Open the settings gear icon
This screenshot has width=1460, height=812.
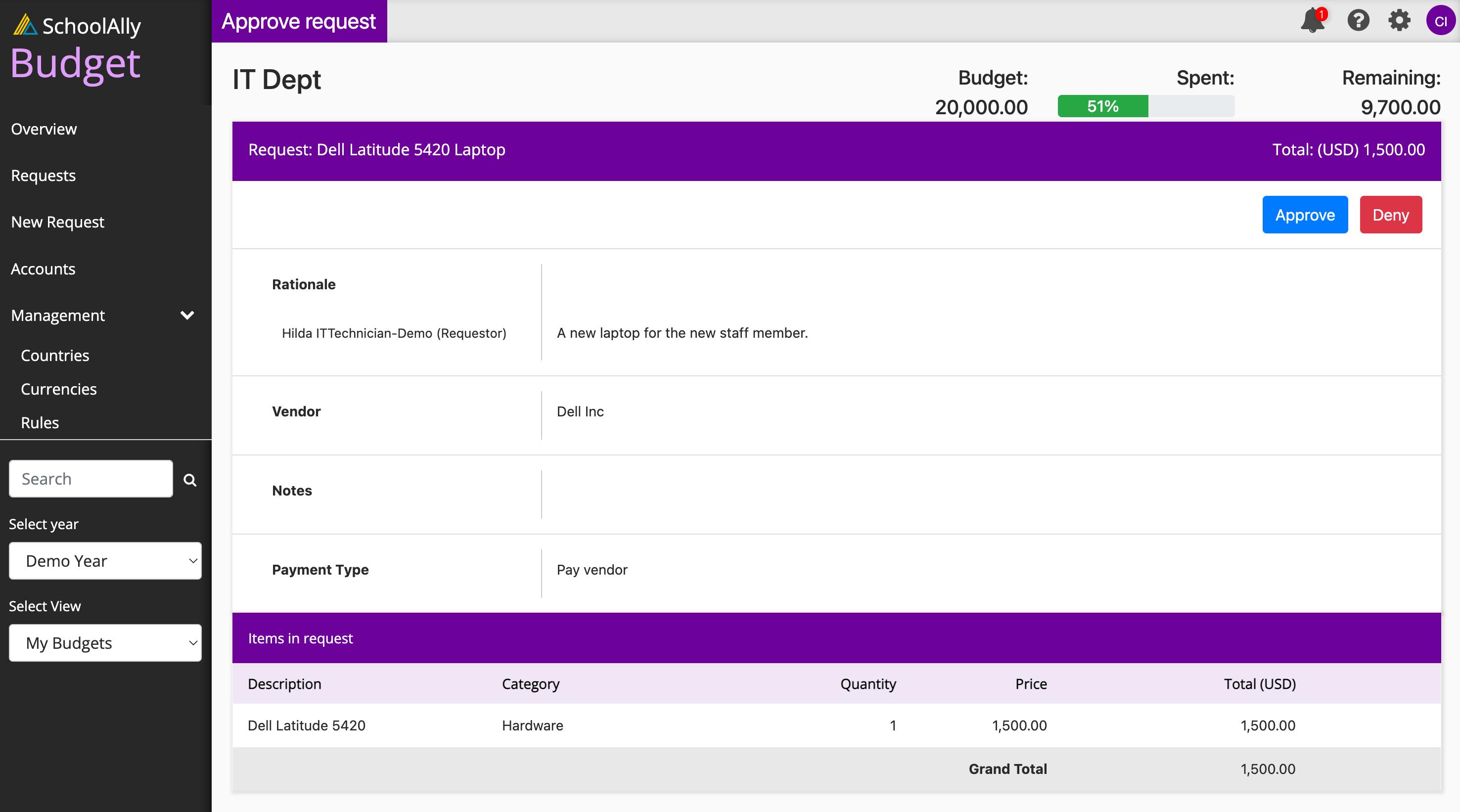pos(1399,20)
